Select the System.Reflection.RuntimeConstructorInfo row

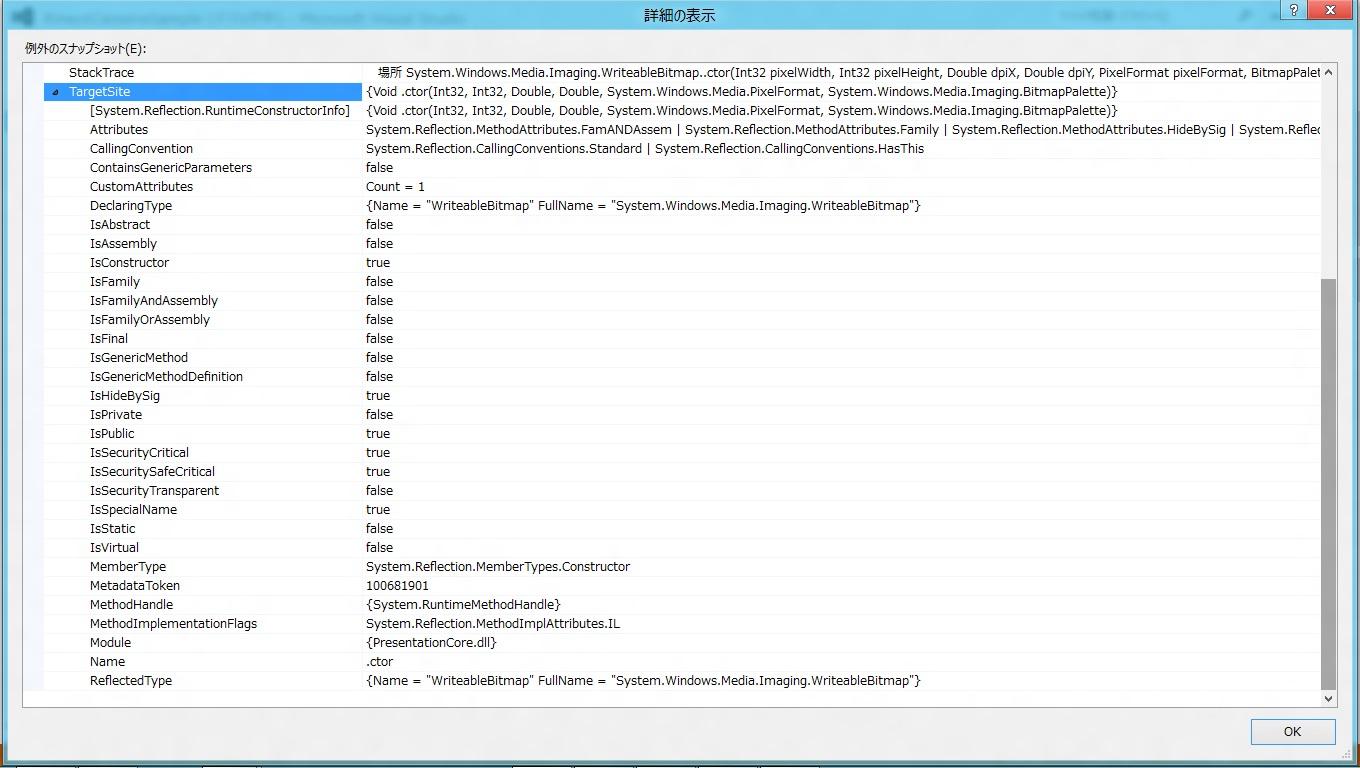click(683, 111)
